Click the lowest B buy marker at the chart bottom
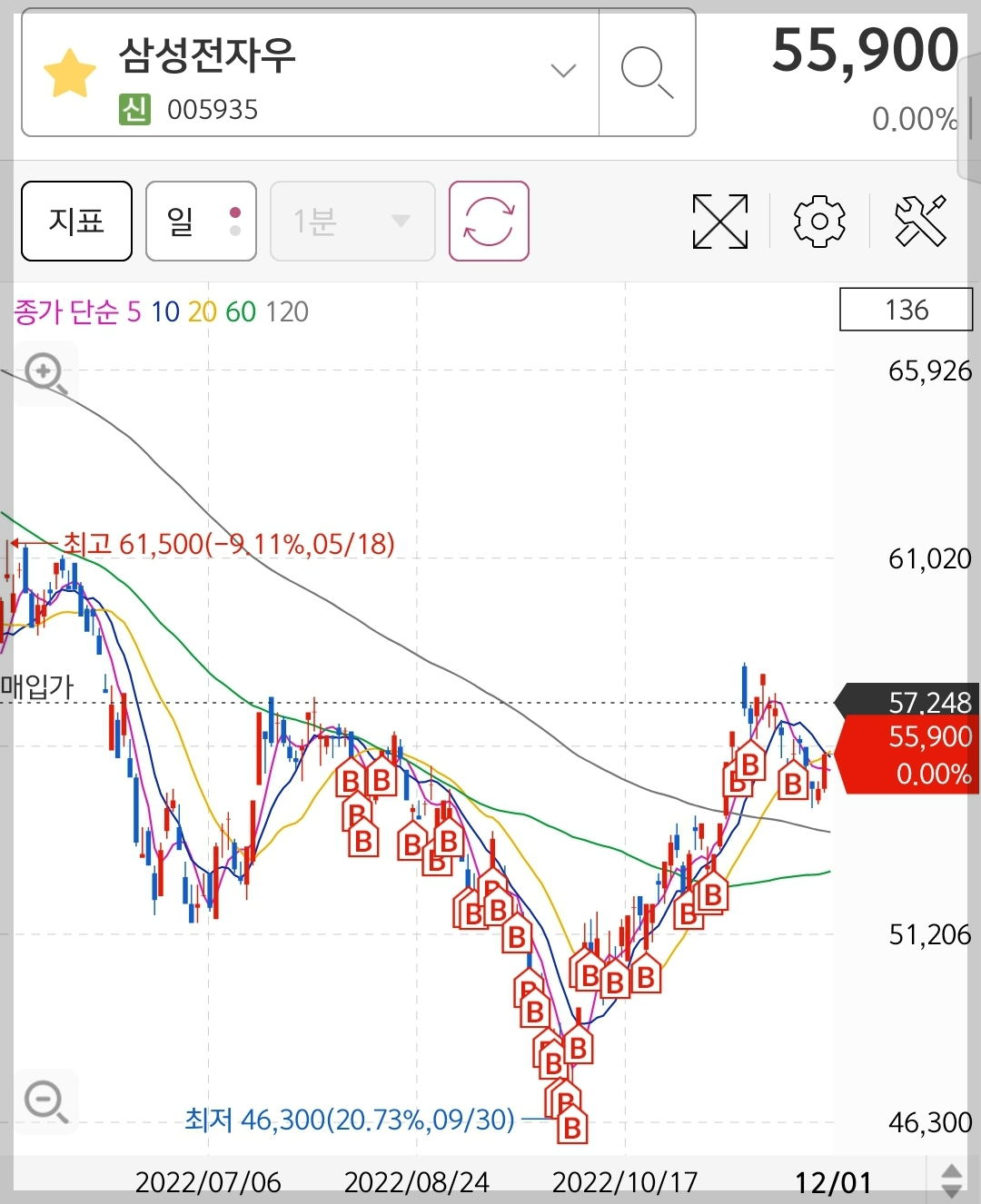Image resolution: width=981 pixels, height=1204 pixels. coord(572,1128)
